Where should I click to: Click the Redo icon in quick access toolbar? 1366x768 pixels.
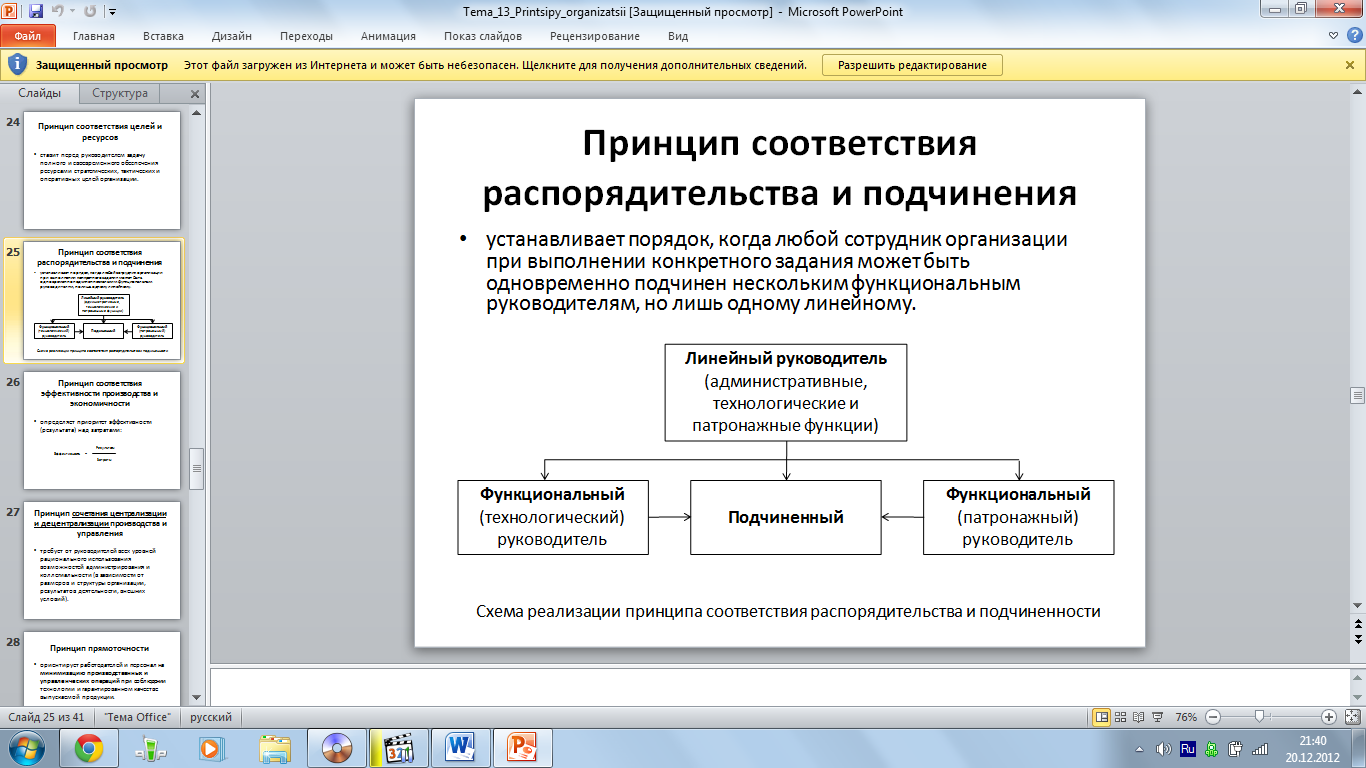click(x=89, y=11)
